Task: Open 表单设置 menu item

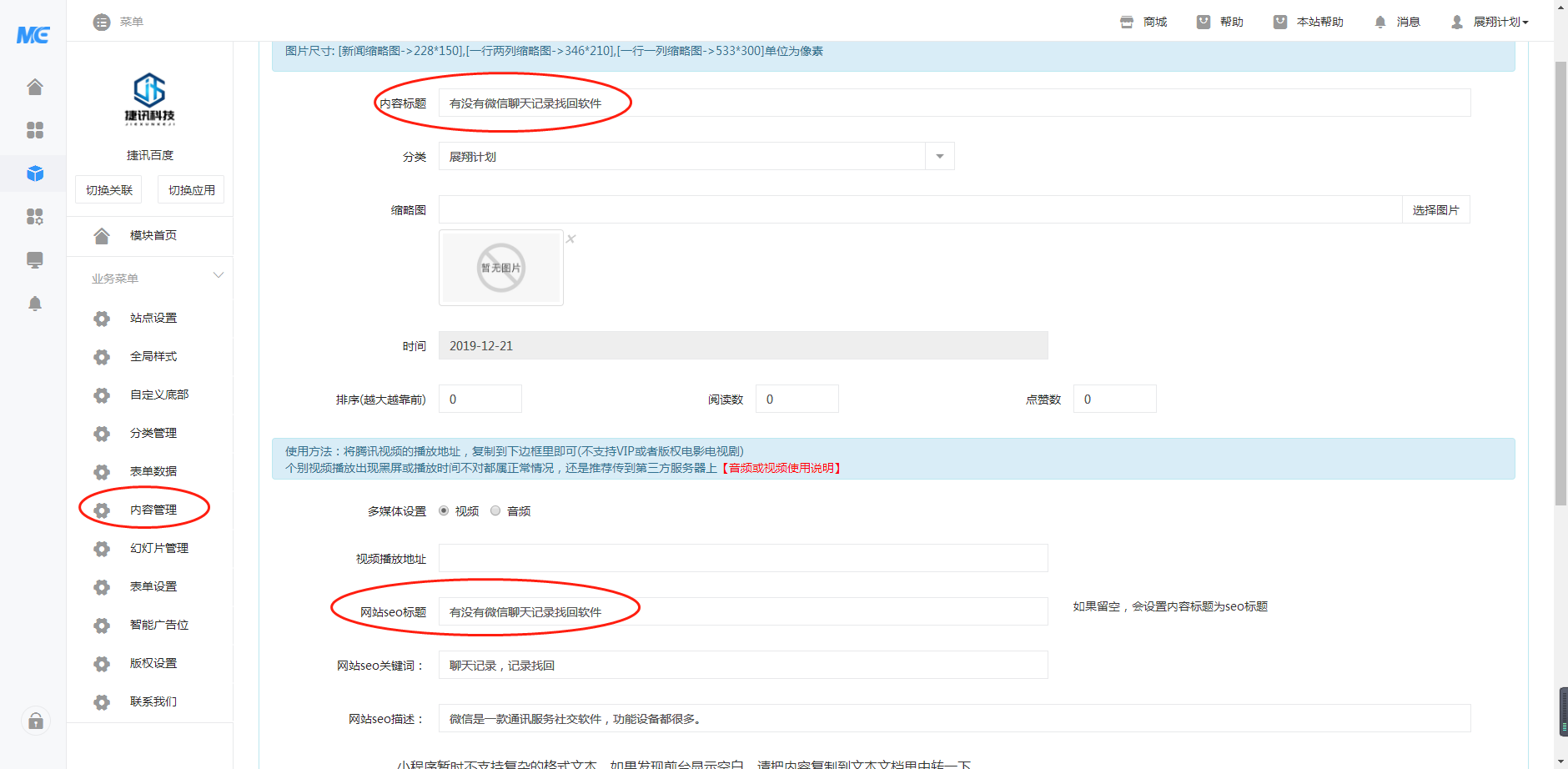Action: [x=153, y=586]
